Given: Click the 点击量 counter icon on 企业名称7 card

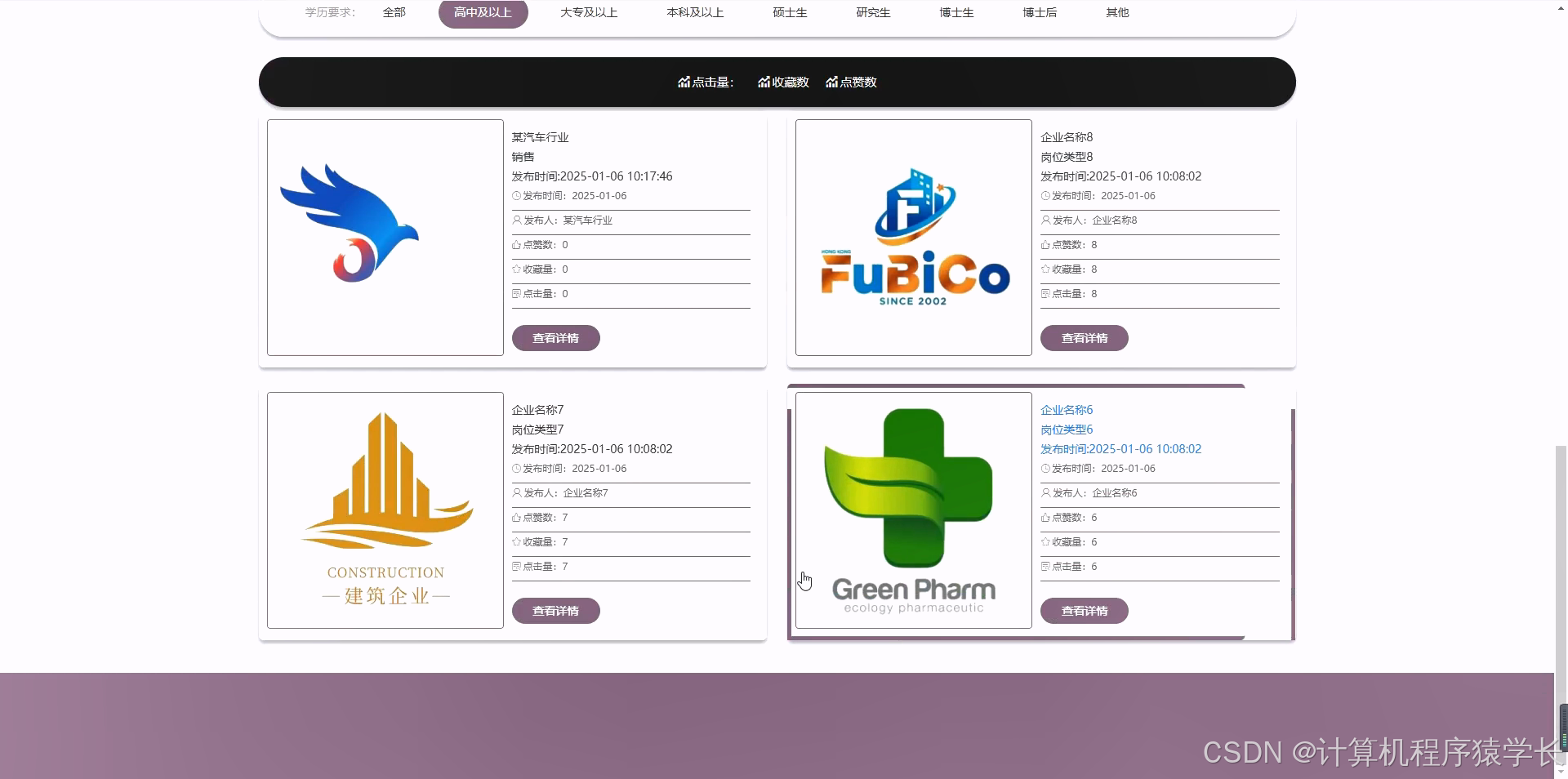Looking at the screenshot, I should pos(516,567).
